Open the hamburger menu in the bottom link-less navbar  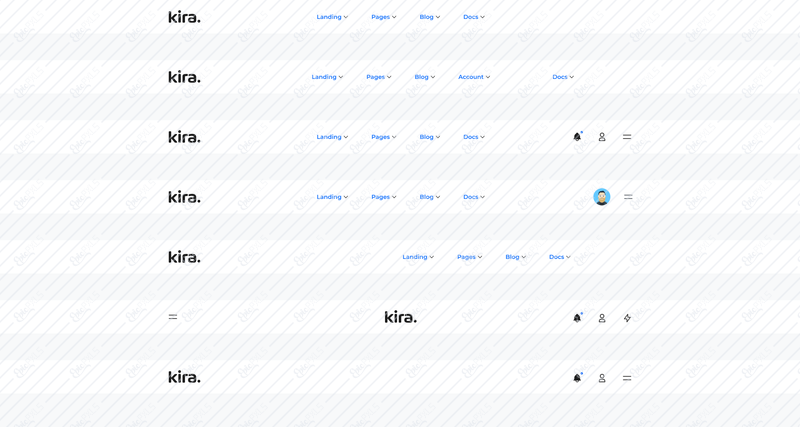click(627, 378)
